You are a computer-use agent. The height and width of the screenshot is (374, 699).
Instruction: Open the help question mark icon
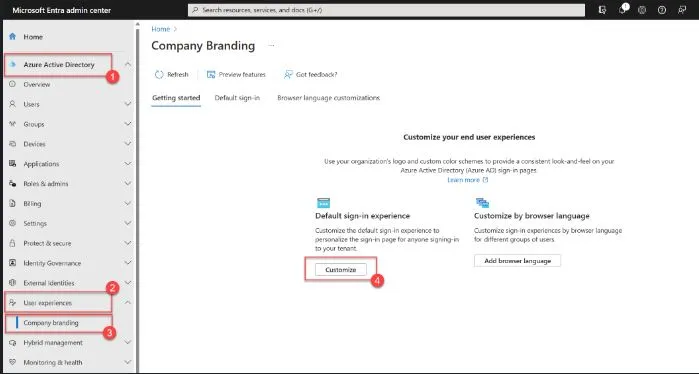pos(662,10)
